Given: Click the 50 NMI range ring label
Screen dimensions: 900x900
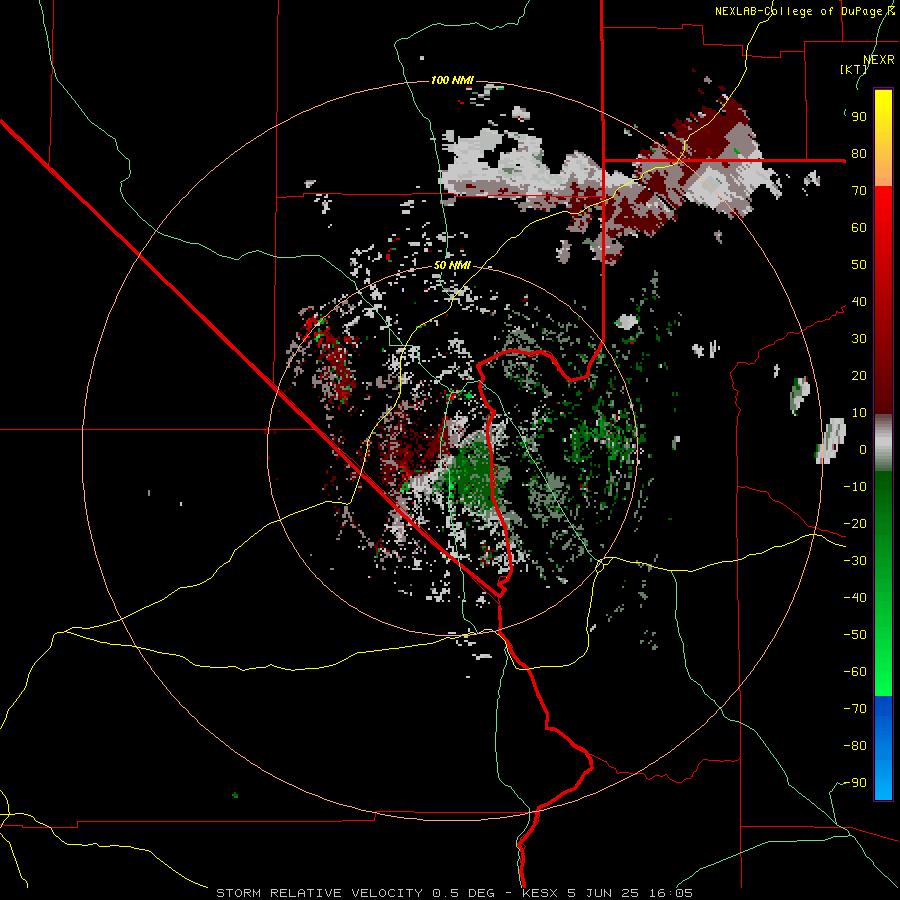Looking at the screenshot, I should [x=452, y=265].
